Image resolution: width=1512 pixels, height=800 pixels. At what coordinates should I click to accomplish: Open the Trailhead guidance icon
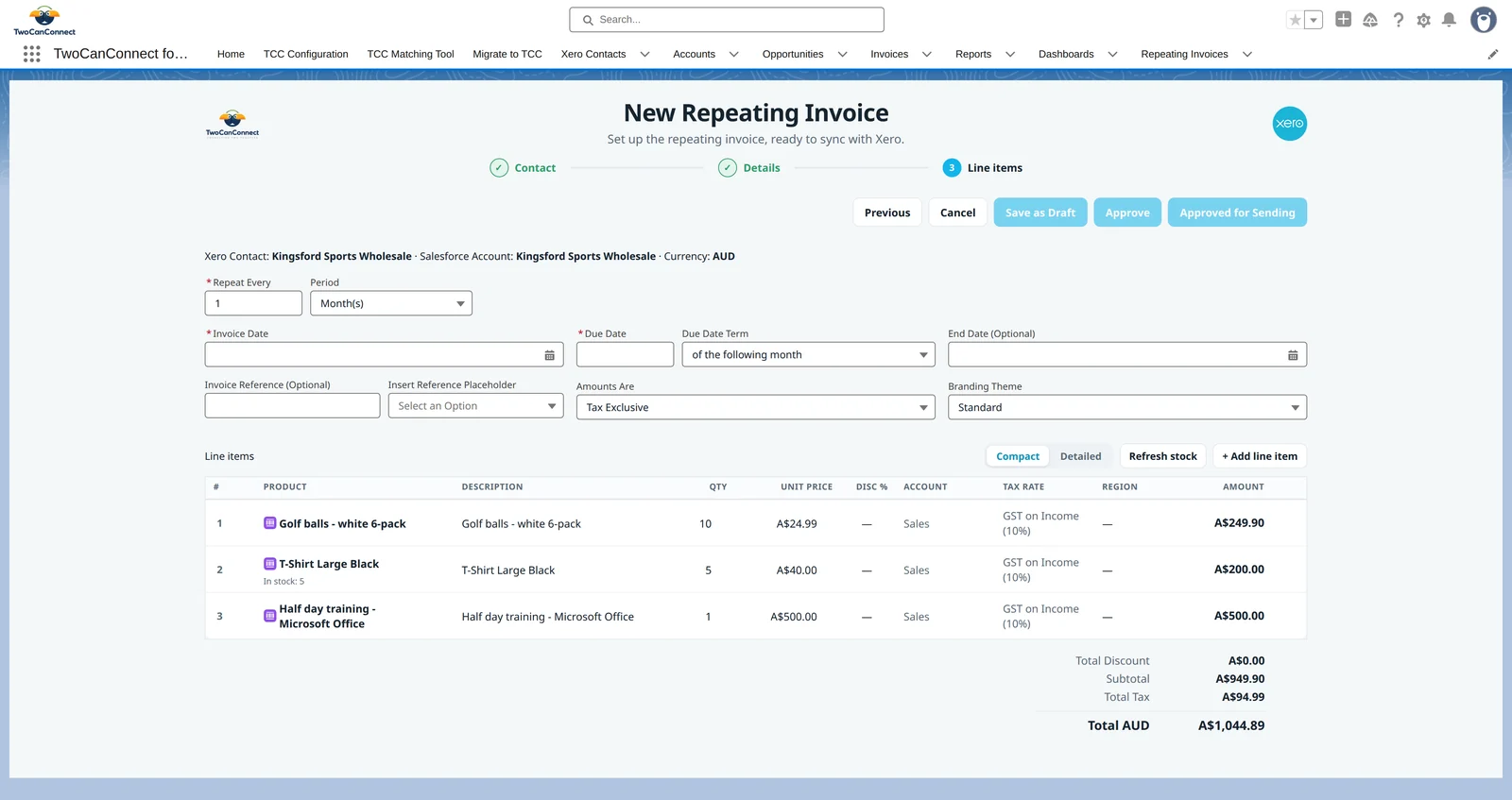click(1370, 20)
